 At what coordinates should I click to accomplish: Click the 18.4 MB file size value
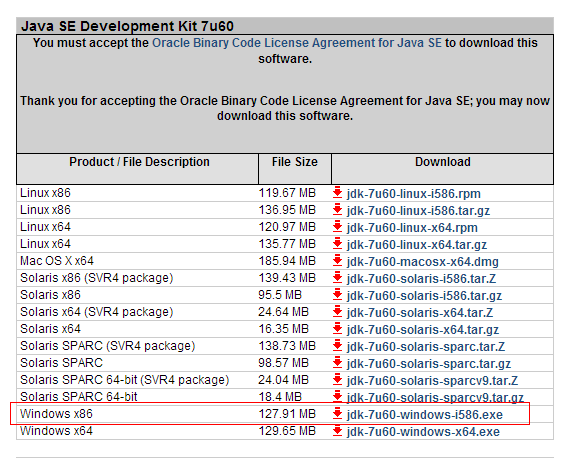280,397
